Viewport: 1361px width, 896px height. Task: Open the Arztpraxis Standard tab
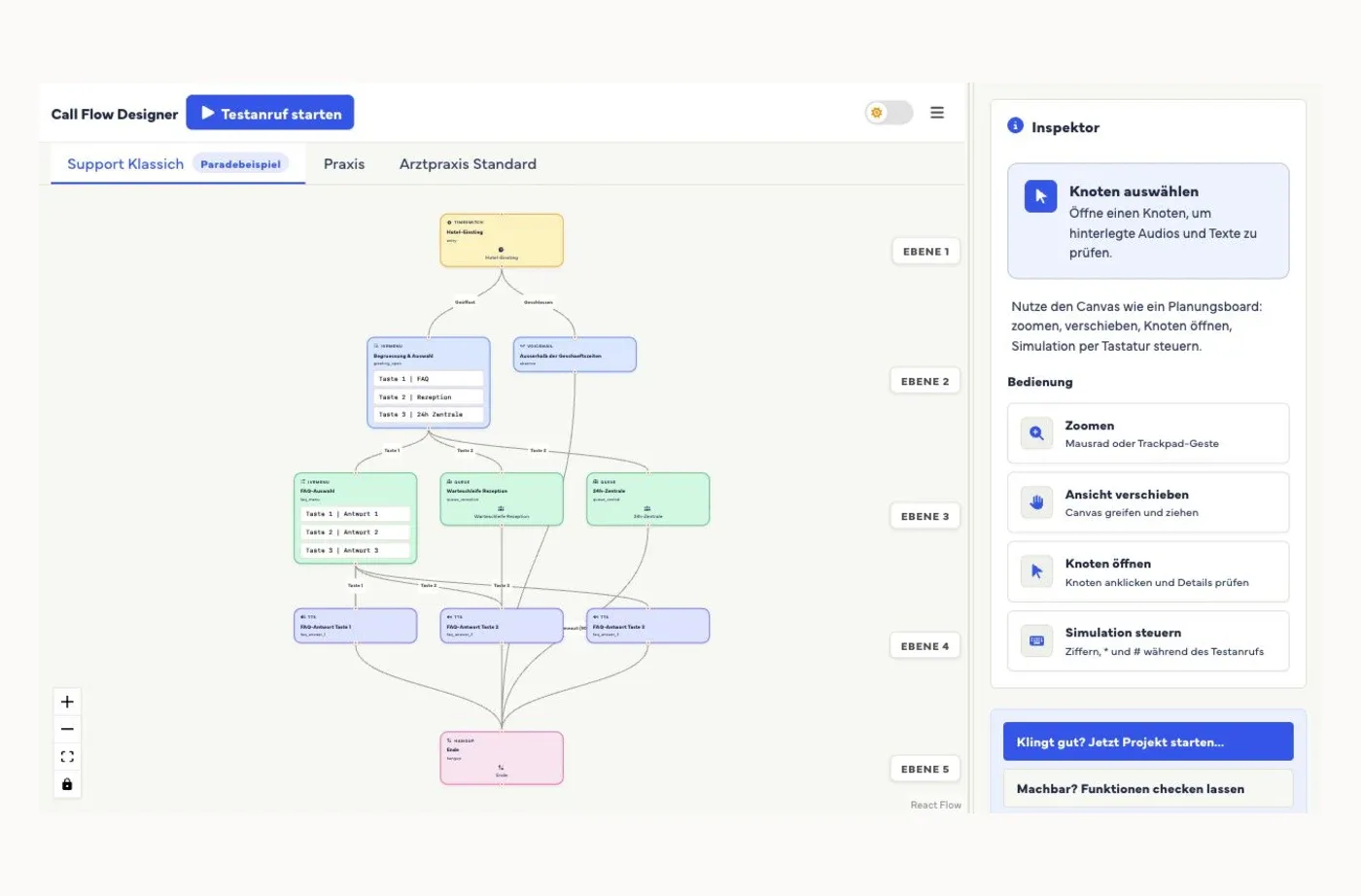tap(468, 164)
